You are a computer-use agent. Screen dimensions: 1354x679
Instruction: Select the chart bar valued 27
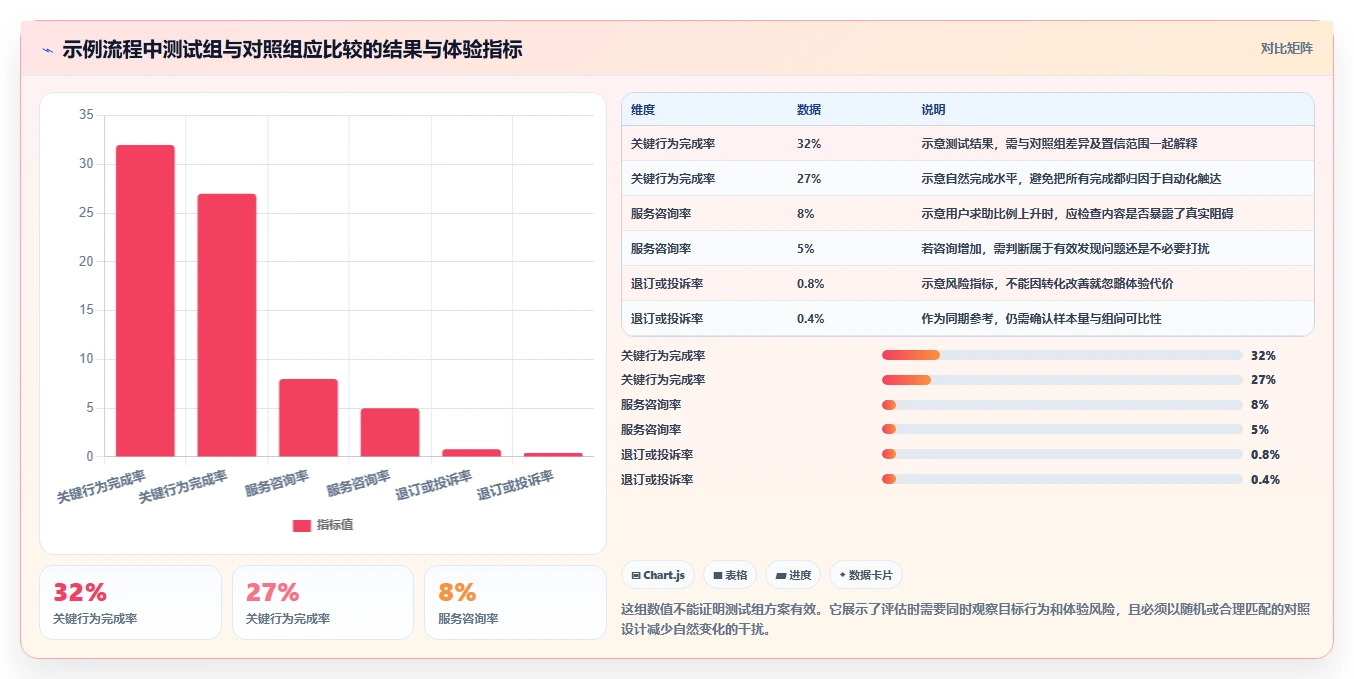[227, 325]
